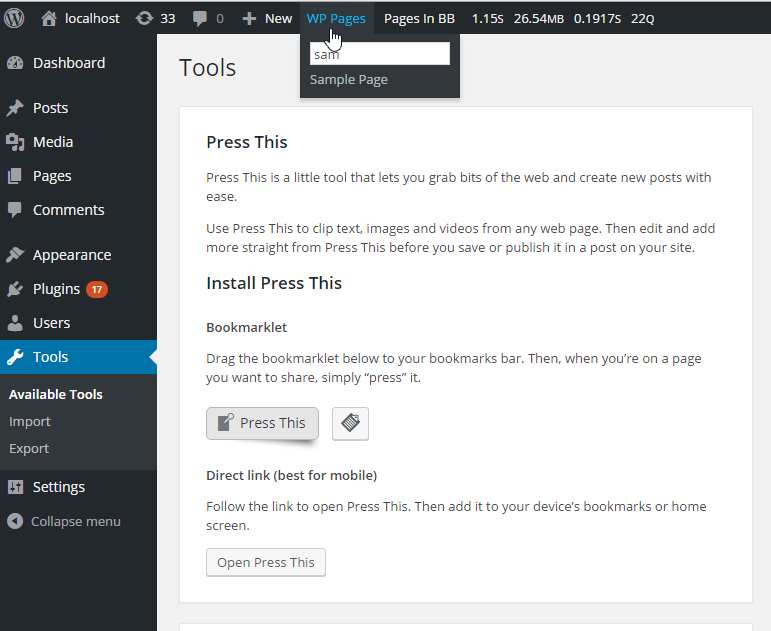This screenshot has width=771, height=631.
Task: Open Pages section in sidebar
Action: click(52, 176)
